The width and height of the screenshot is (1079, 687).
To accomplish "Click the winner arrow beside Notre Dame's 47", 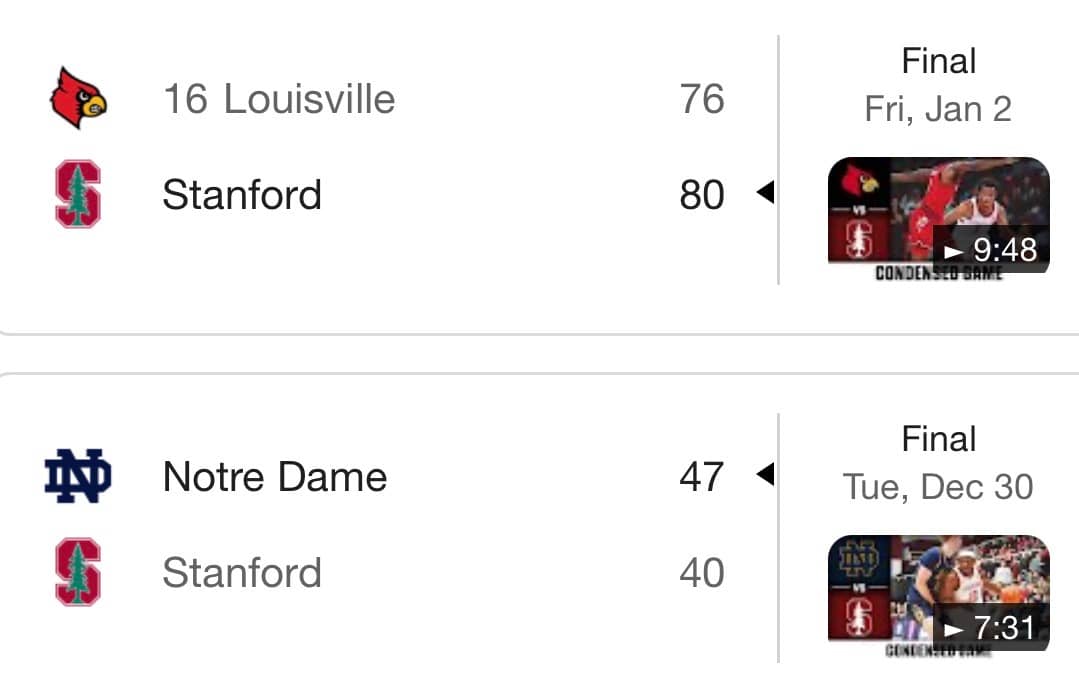I will click(x=765, y=474).
